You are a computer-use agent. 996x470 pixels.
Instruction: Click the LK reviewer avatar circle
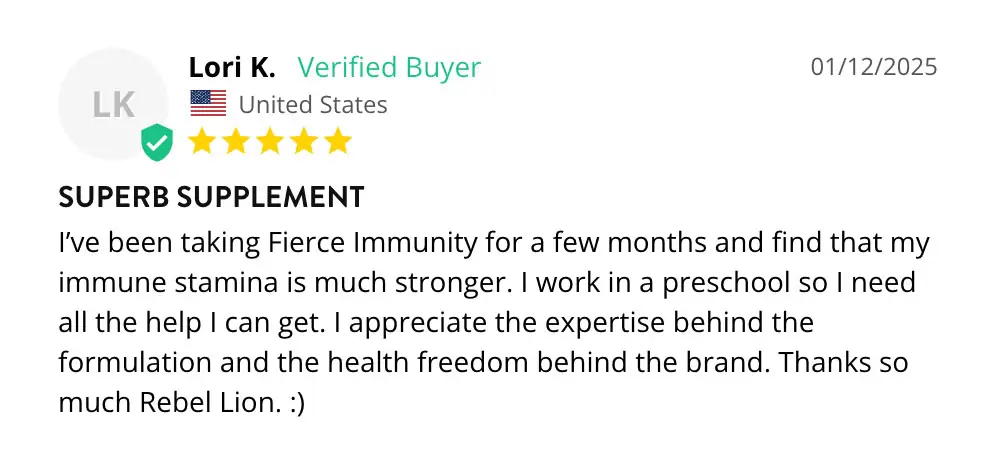pyautogui.click(x=112, y=105)
